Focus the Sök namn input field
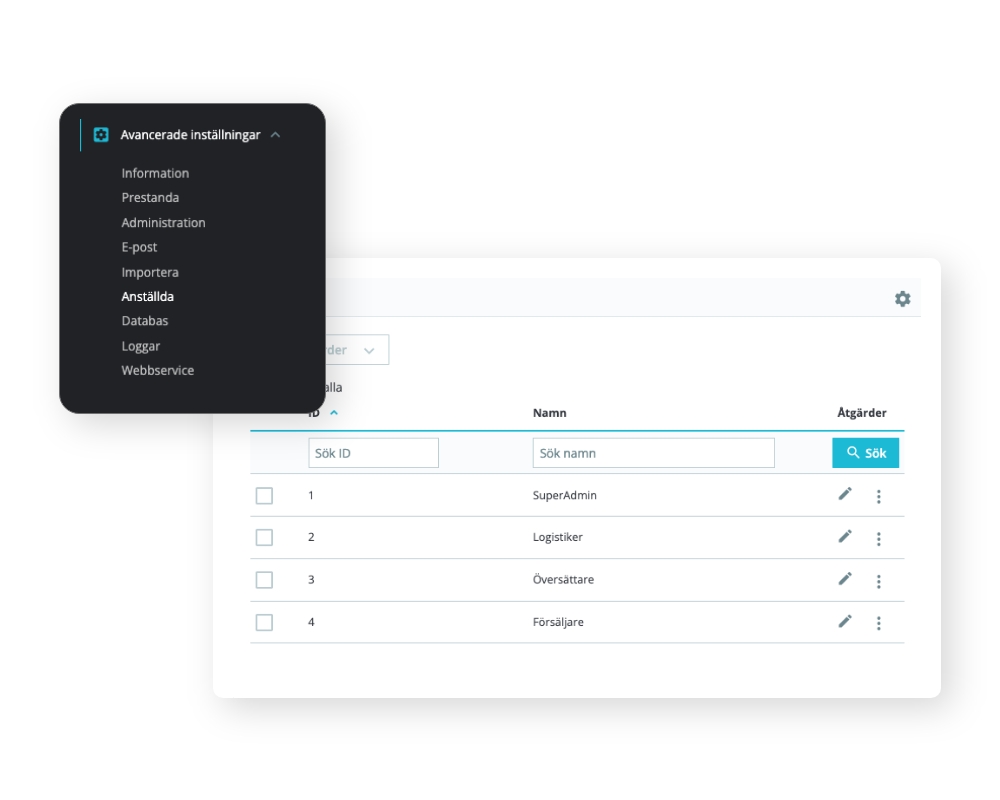 (654, 453)
